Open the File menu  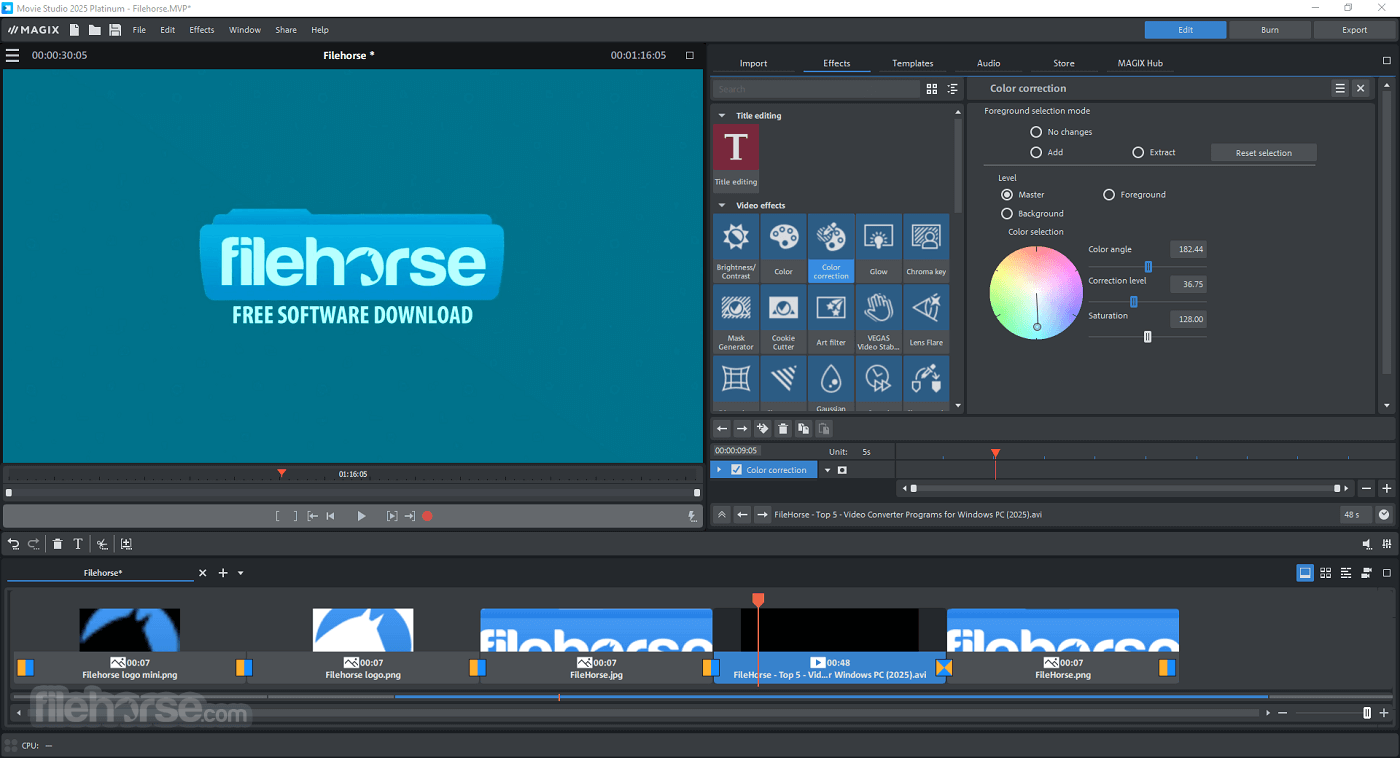tap(139, 30)
